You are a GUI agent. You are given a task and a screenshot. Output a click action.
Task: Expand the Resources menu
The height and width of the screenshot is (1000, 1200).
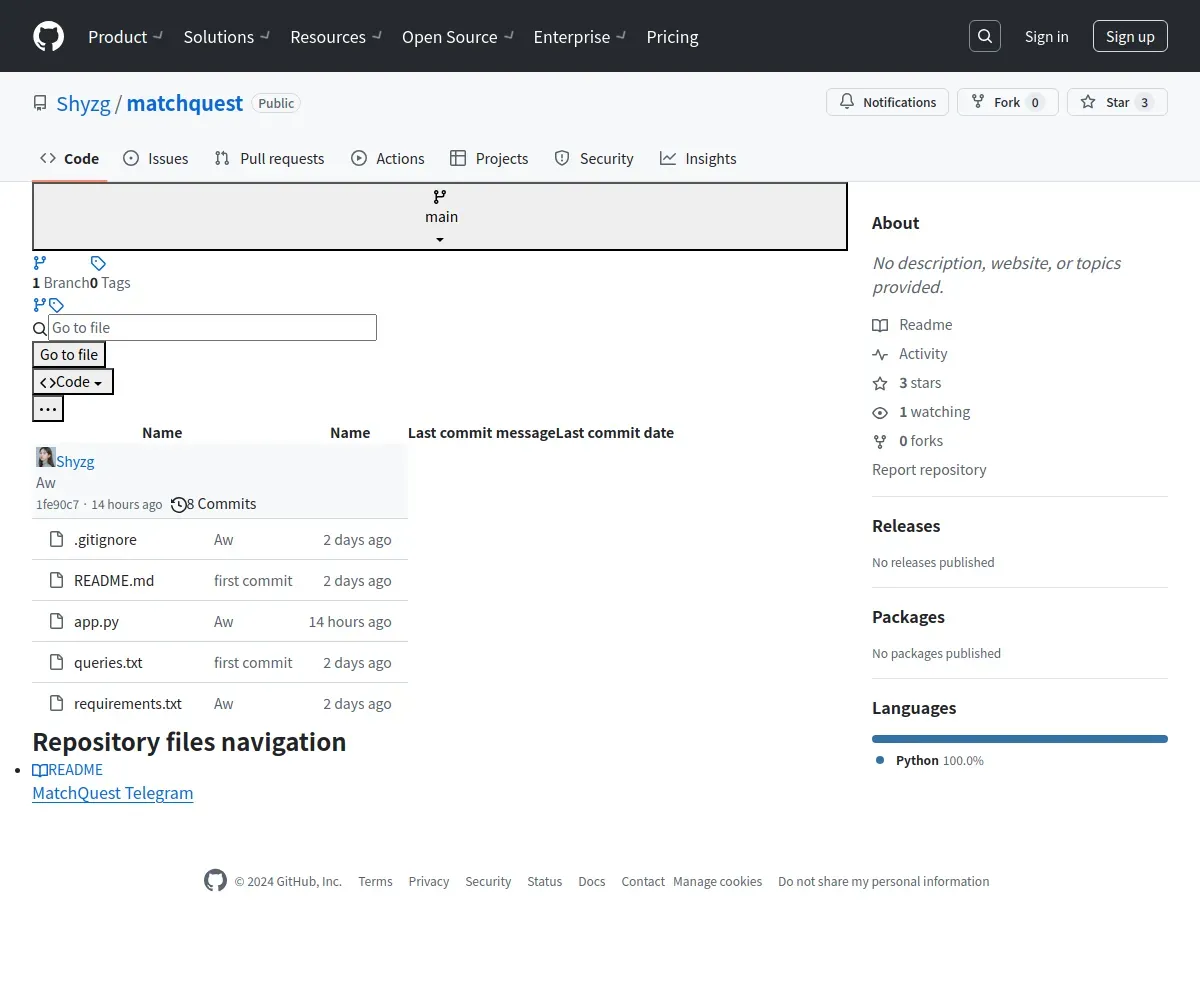tap(336, 36)
